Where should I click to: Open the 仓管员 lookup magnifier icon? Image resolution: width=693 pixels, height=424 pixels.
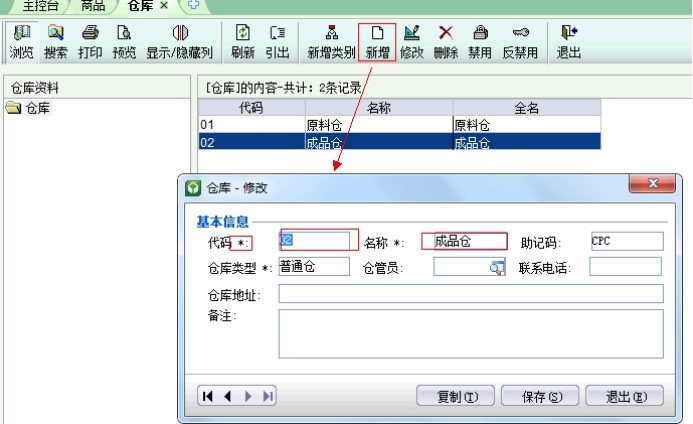coord(497,267)
